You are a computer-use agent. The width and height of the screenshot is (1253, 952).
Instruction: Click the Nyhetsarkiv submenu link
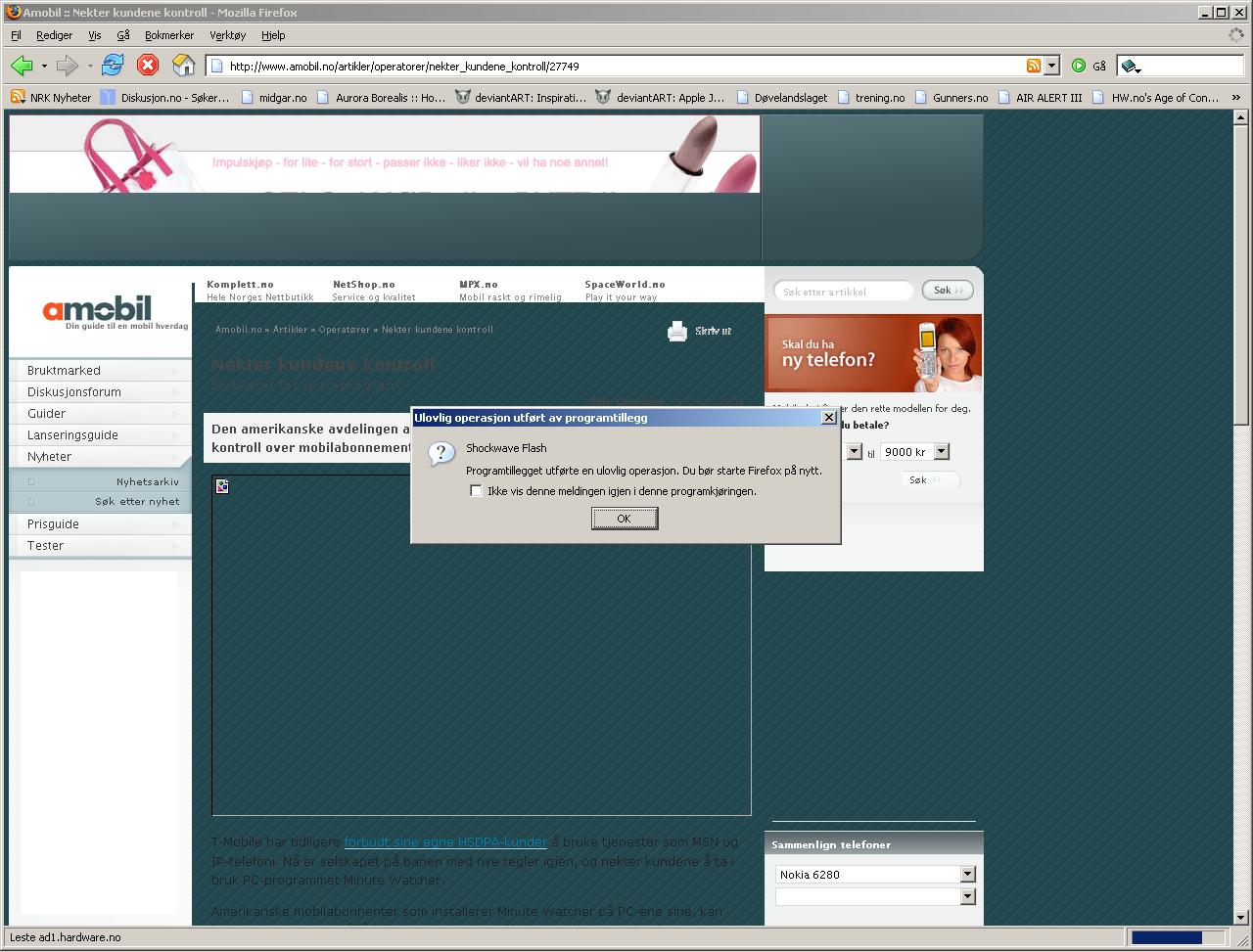tap(147, 481)
